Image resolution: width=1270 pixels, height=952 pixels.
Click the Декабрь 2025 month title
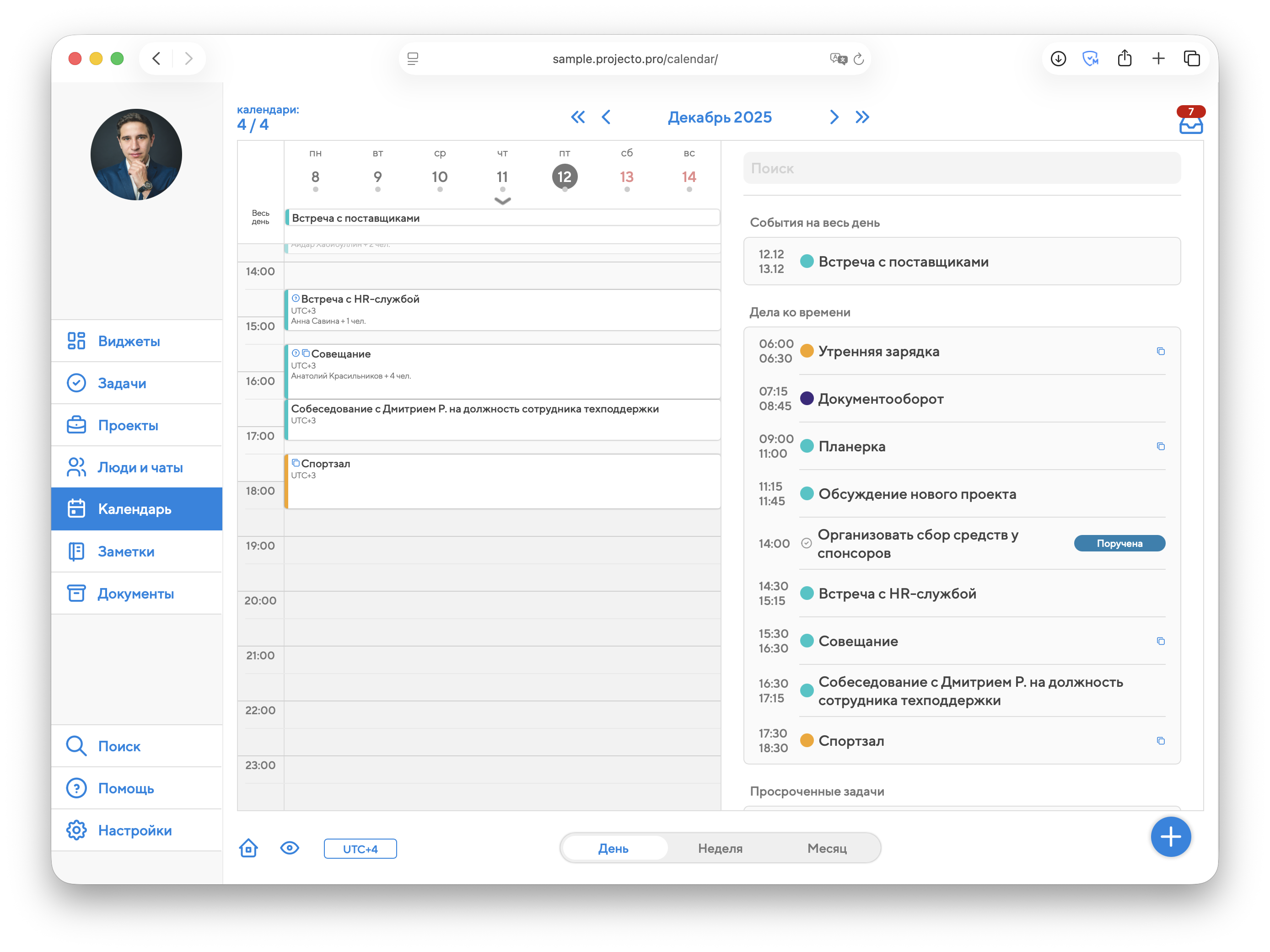719,117
